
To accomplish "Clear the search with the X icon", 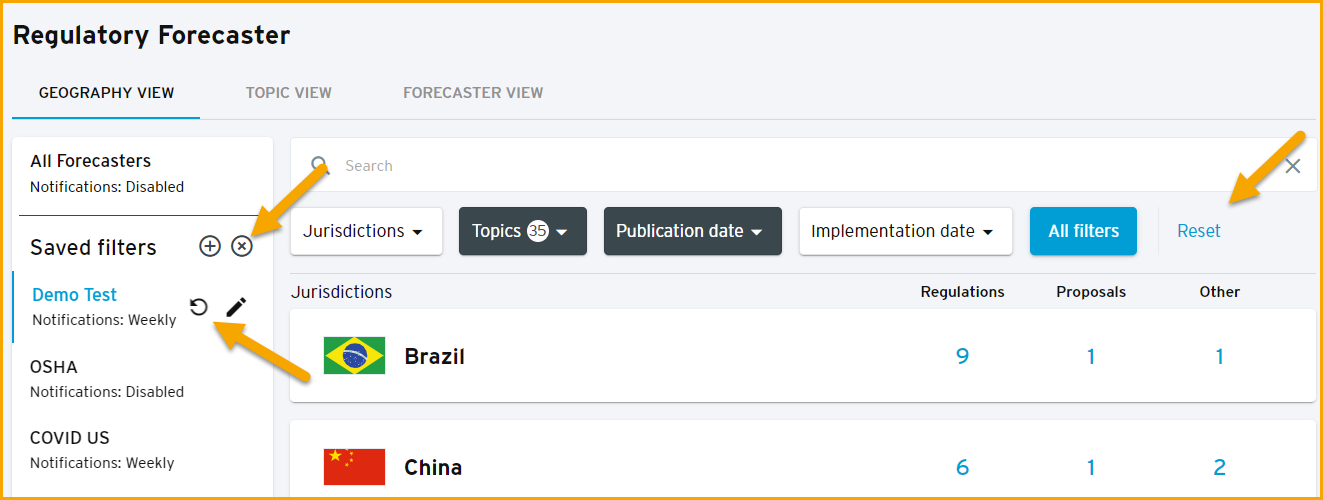I will pyautogui.click(x=1293, y=166).
